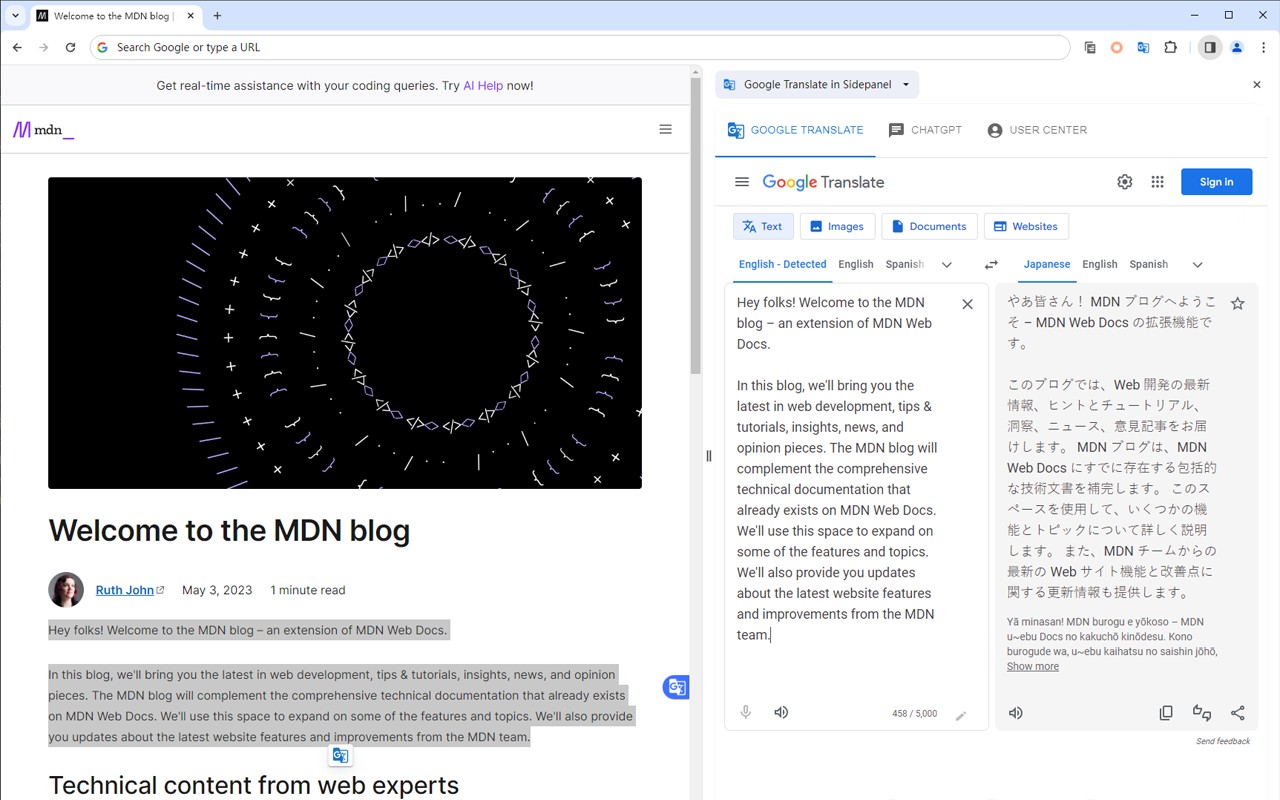Open the Ruth John author link
The image size is (1280, 800).
[x=125, y=590]
